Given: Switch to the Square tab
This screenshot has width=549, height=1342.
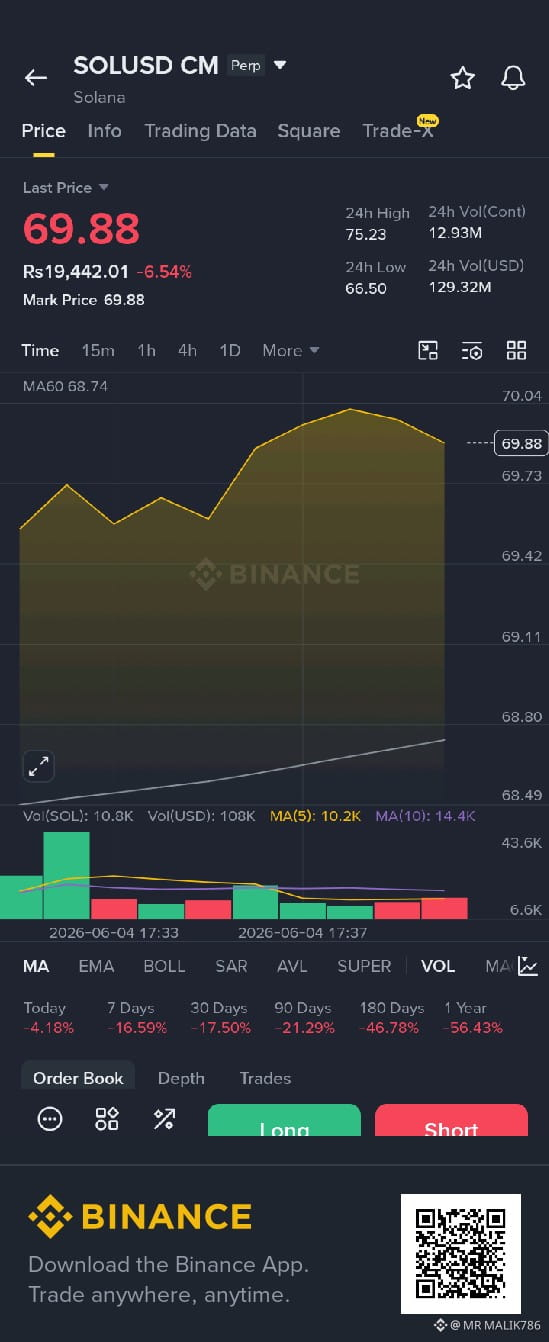Looking at the screenshot, I should pos(309,131).
